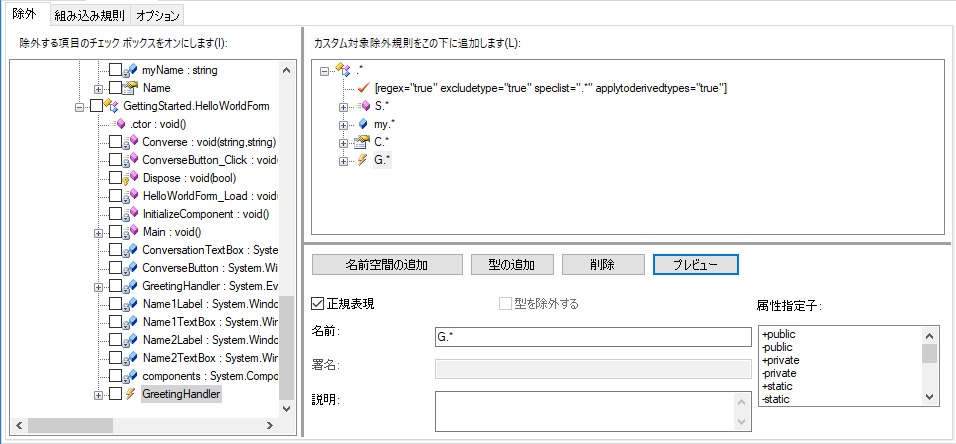The width and height of the screenshot is (956, 444).
Task: Click the method icon next to S.* rule
Action: click(363, 107)
